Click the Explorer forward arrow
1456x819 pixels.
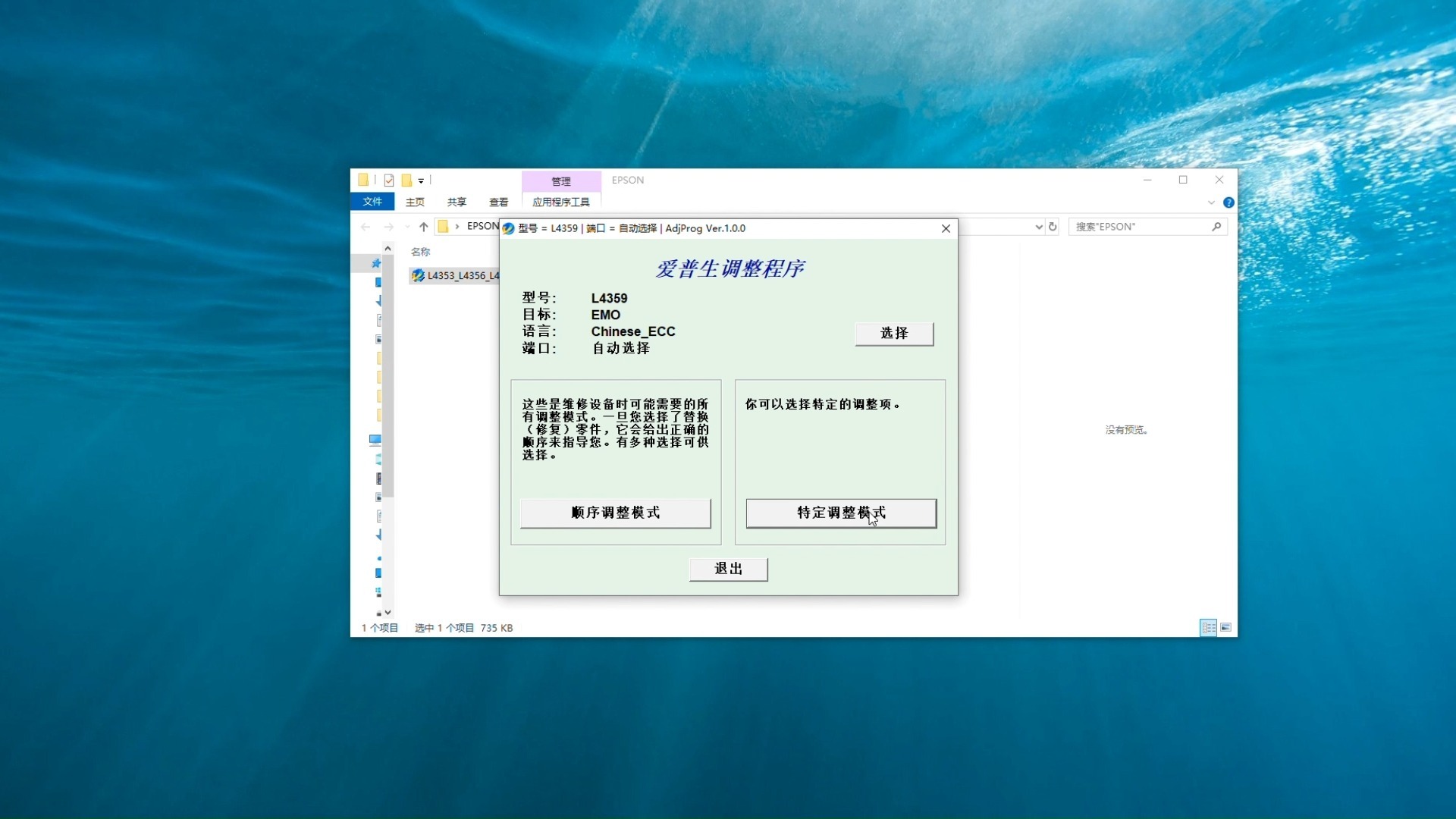point(388,227)
